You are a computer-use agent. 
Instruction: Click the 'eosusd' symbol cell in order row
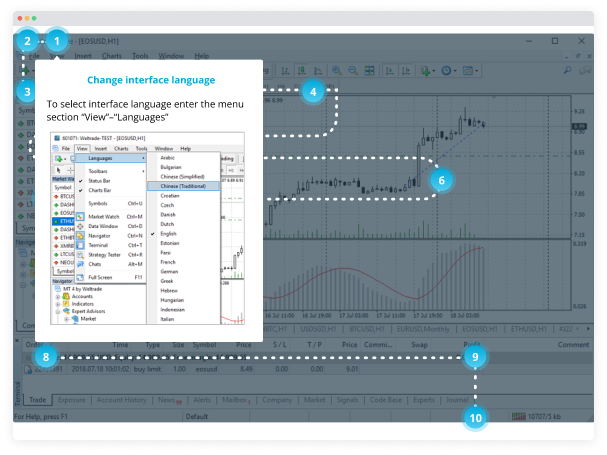tap(206, 369)
